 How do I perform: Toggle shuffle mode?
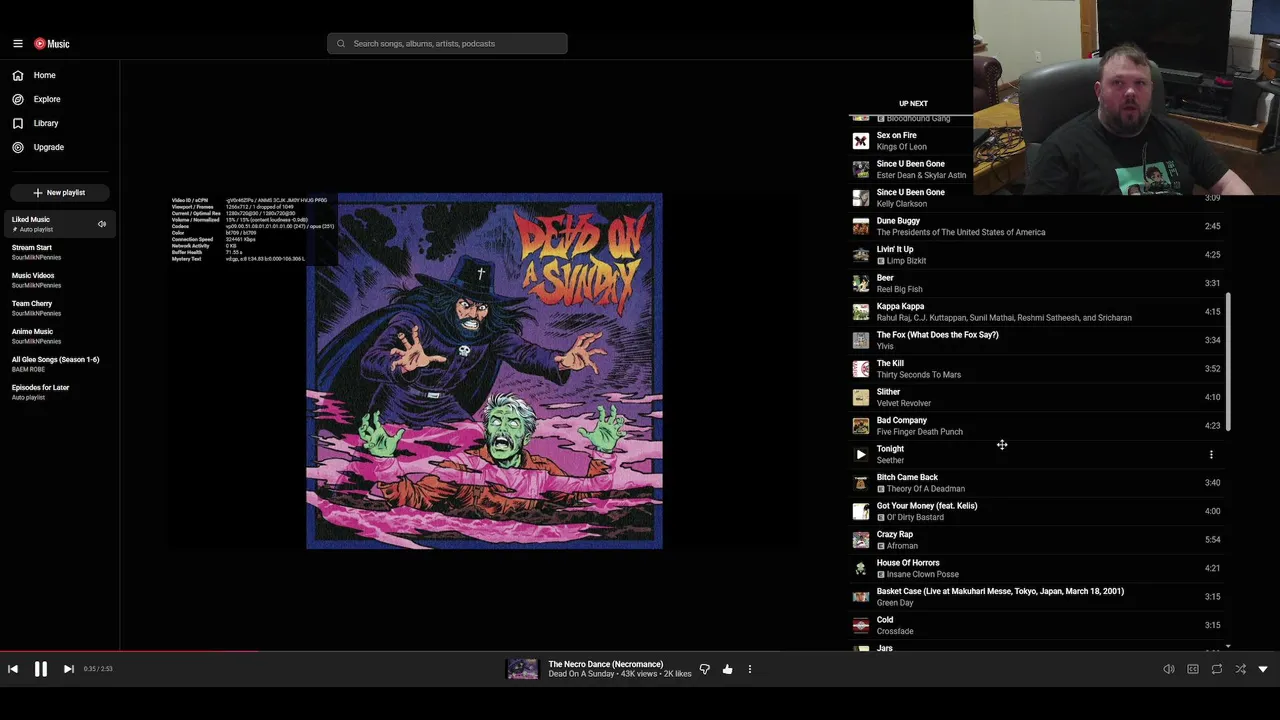pyautogui.click(x=1241, y=669)
